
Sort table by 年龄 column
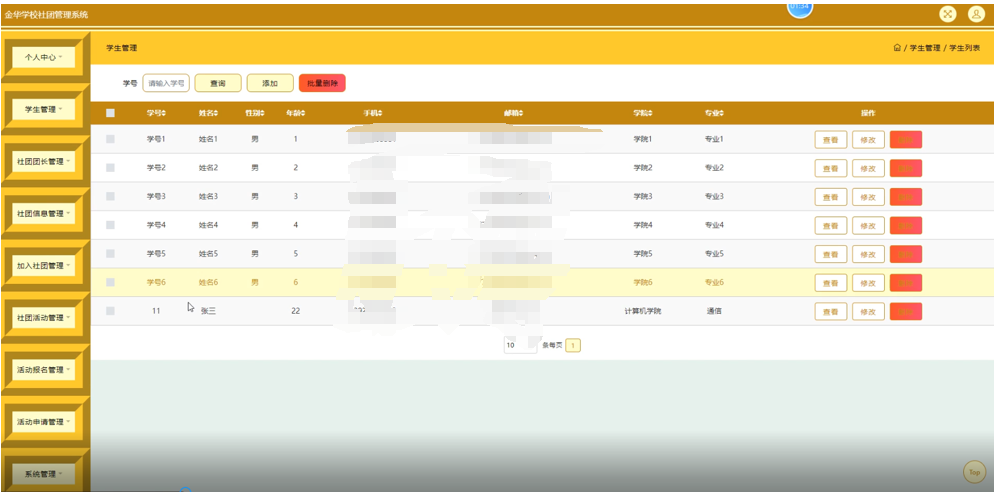(295, 113)
